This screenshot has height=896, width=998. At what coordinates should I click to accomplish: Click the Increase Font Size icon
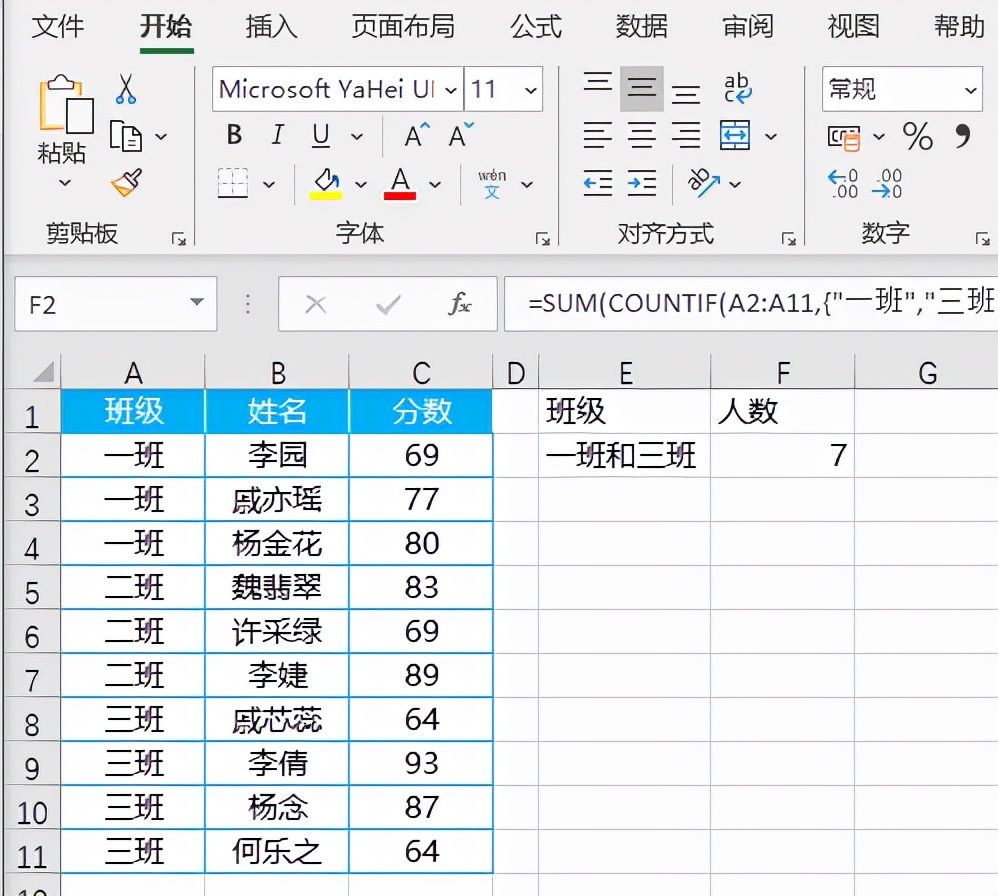(415, 135)
